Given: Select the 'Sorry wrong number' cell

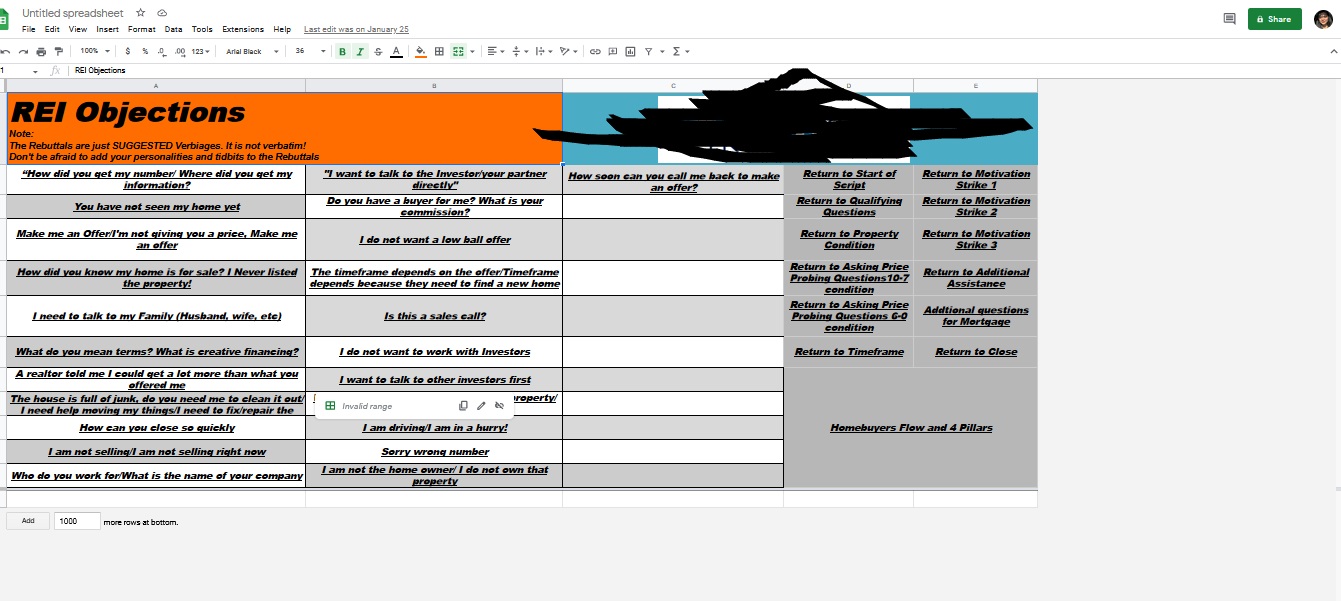Looking at the screenshot, I should click(x=434, y=452).
